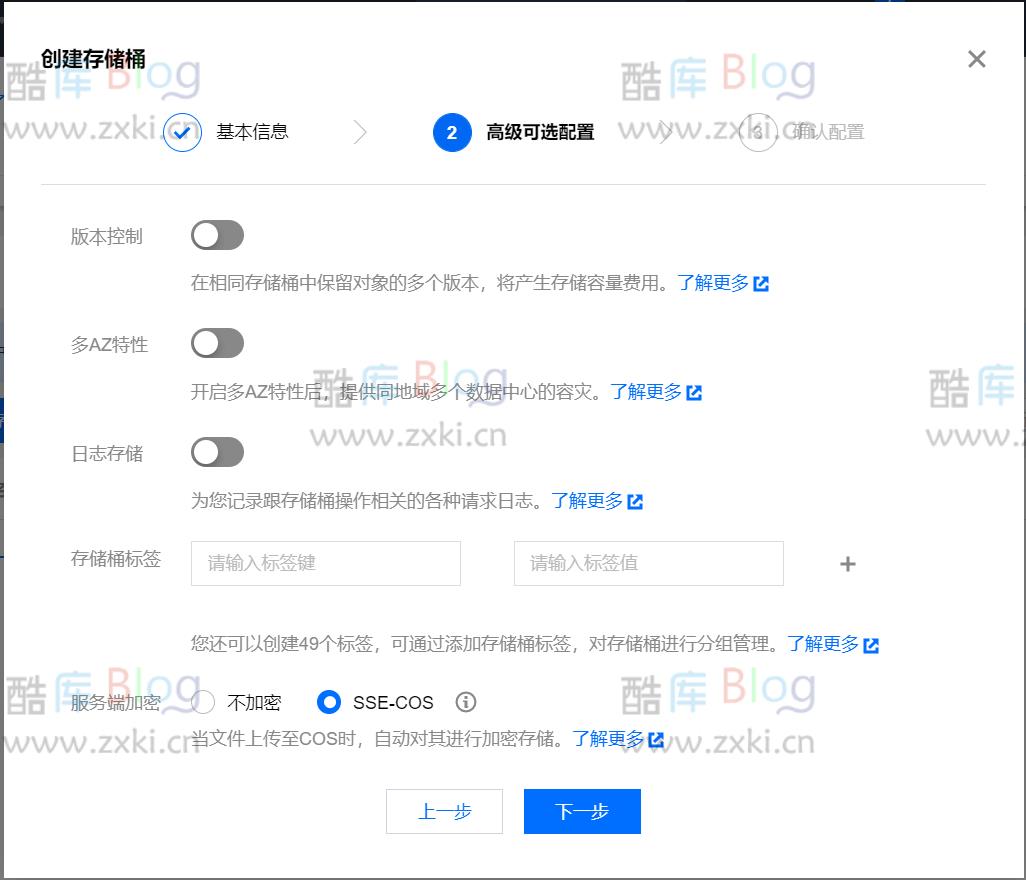Click the 上一步 button to go back
The image size is (1026, 880).
coord(444,811)
